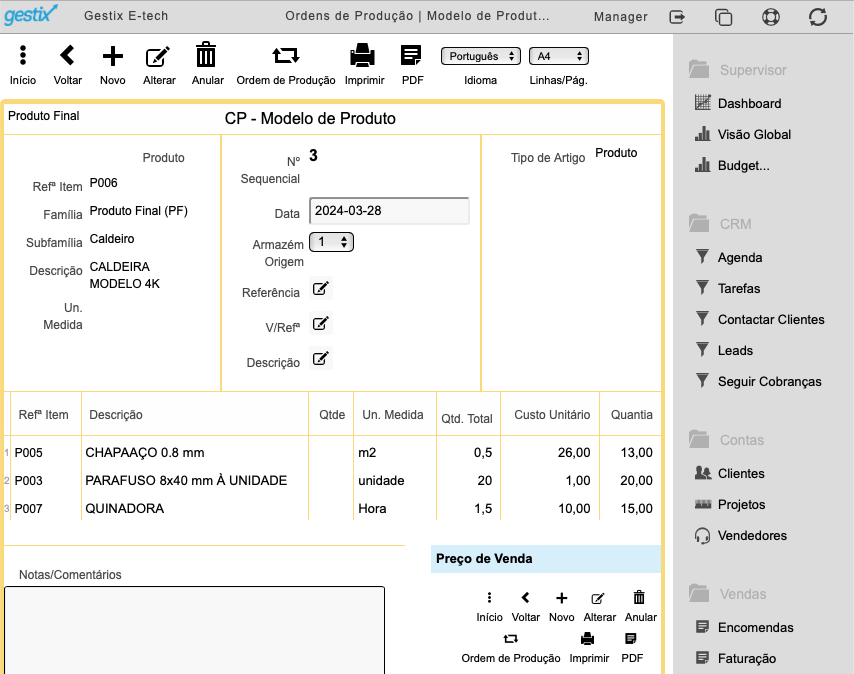Open Tarefas in the sidebar
This screenshot has width=854, height=674.
(728, 288)
